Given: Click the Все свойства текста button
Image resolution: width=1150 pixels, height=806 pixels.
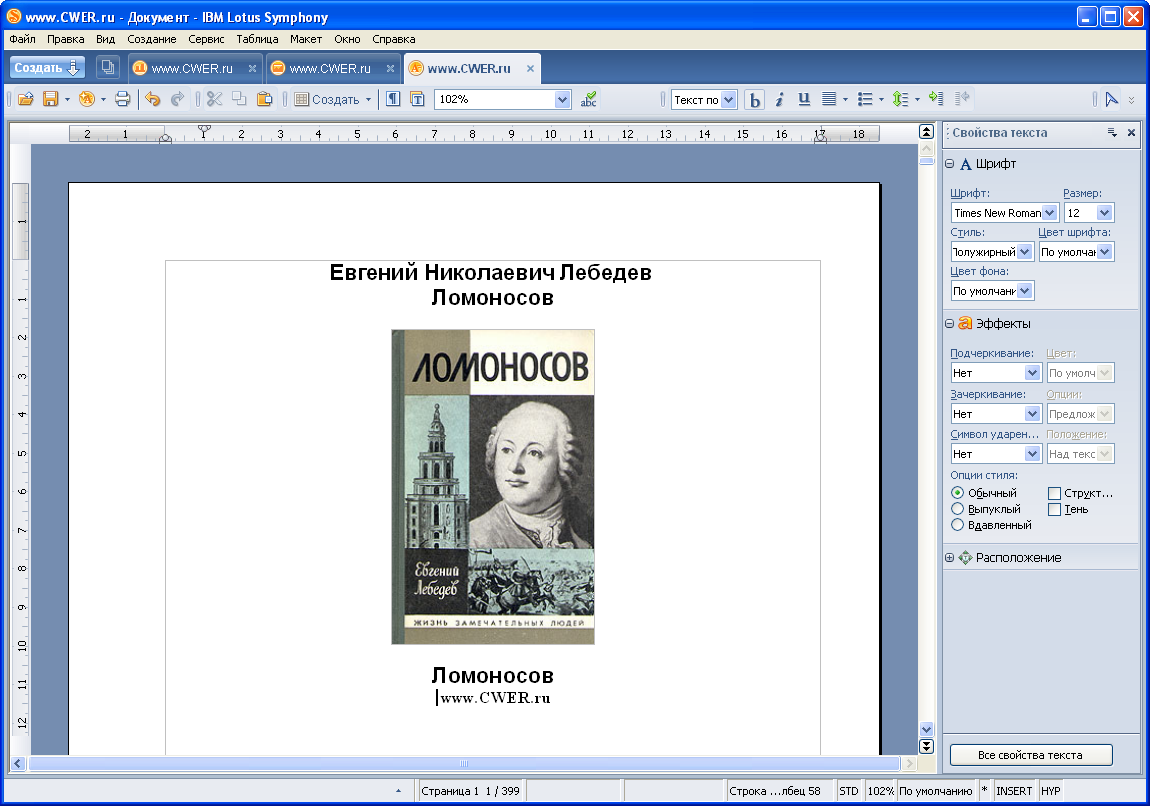Looking at the screenshot, I should coord(1030,755).
